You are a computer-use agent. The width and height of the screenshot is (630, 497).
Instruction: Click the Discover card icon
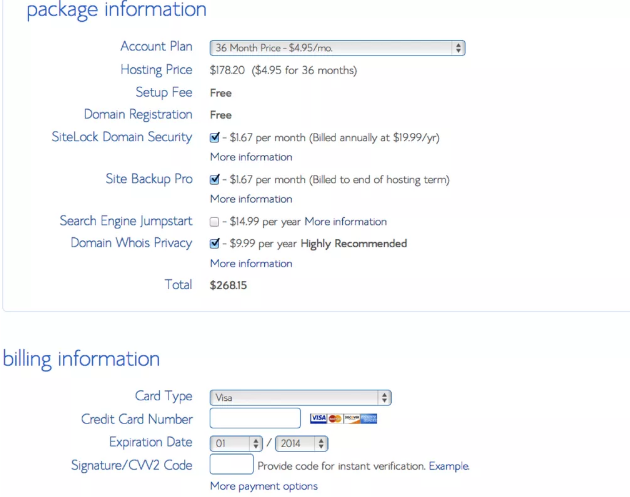352,419
